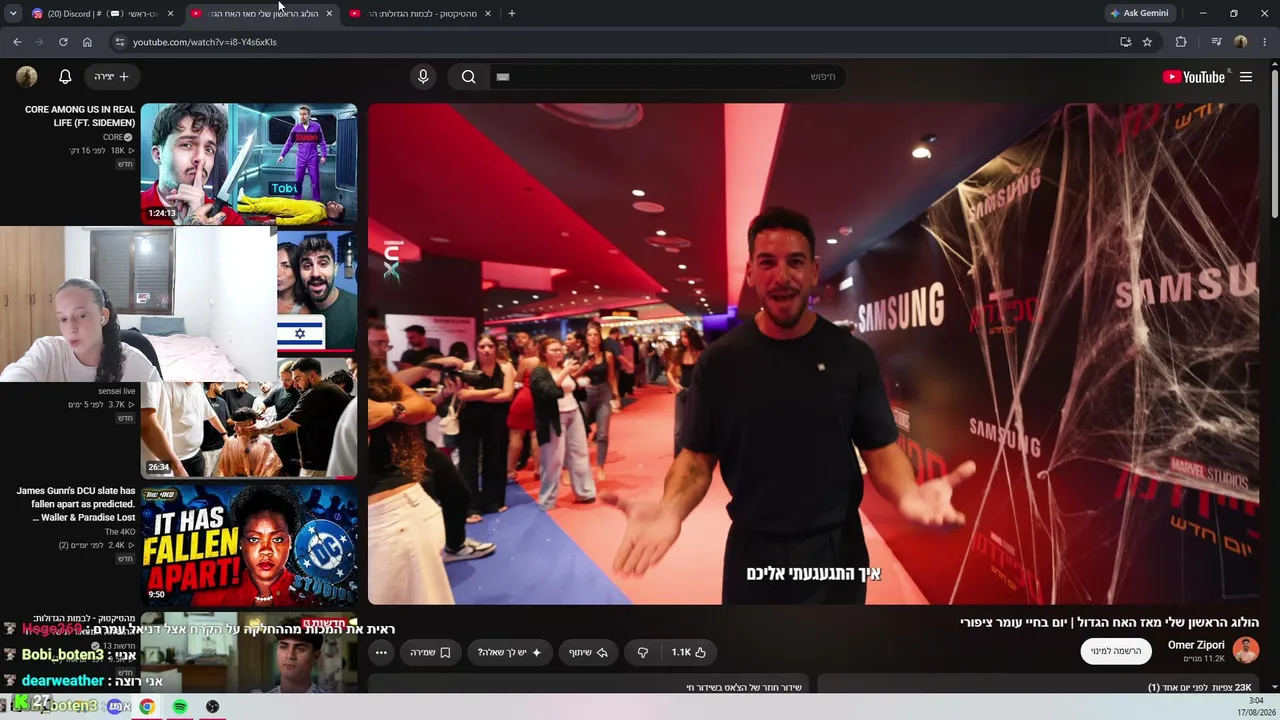Click the שיתוף share button
The image size is (1280, 720).
click(x=589, y=652)
